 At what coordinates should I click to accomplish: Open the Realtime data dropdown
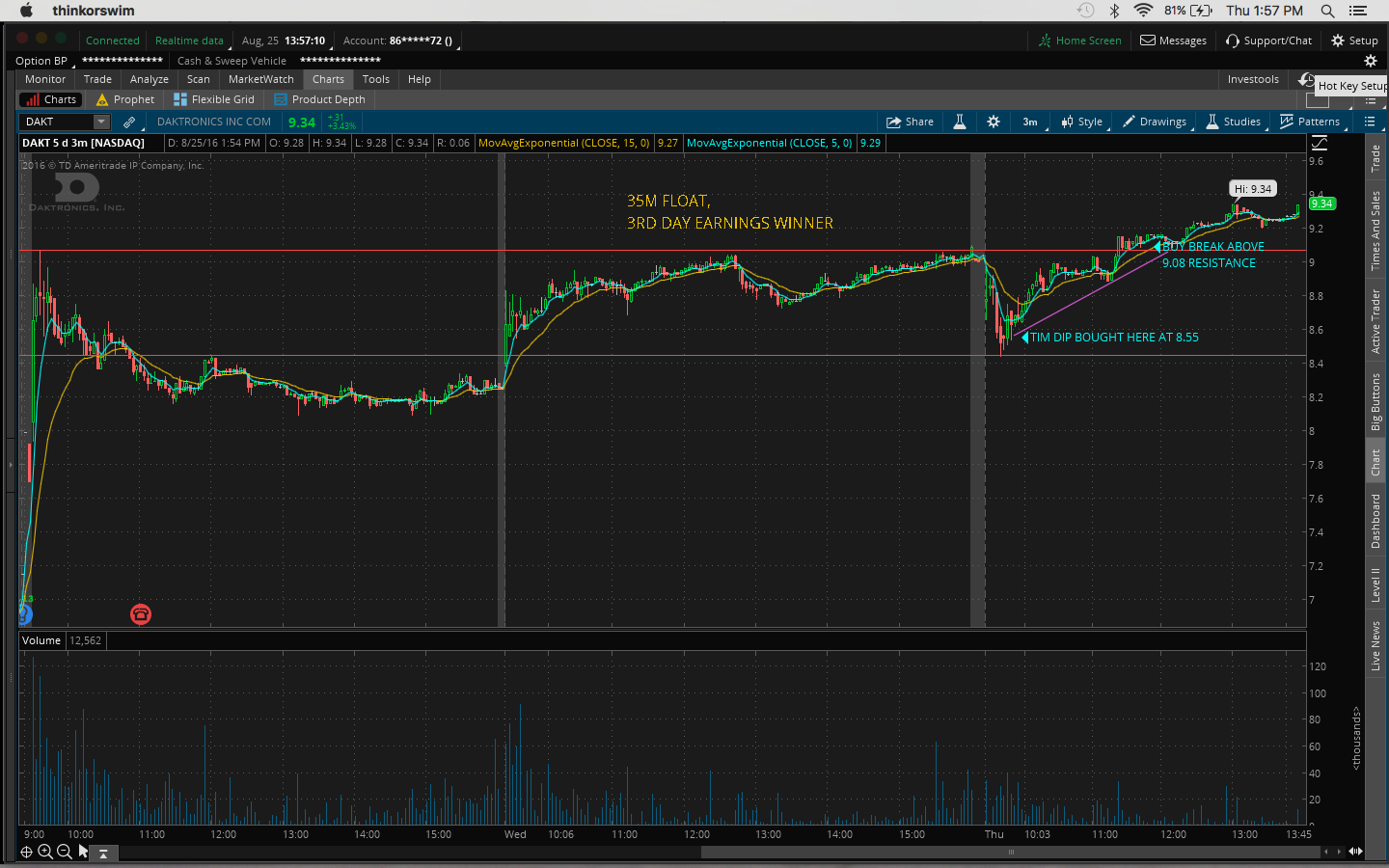click(192, 41)
